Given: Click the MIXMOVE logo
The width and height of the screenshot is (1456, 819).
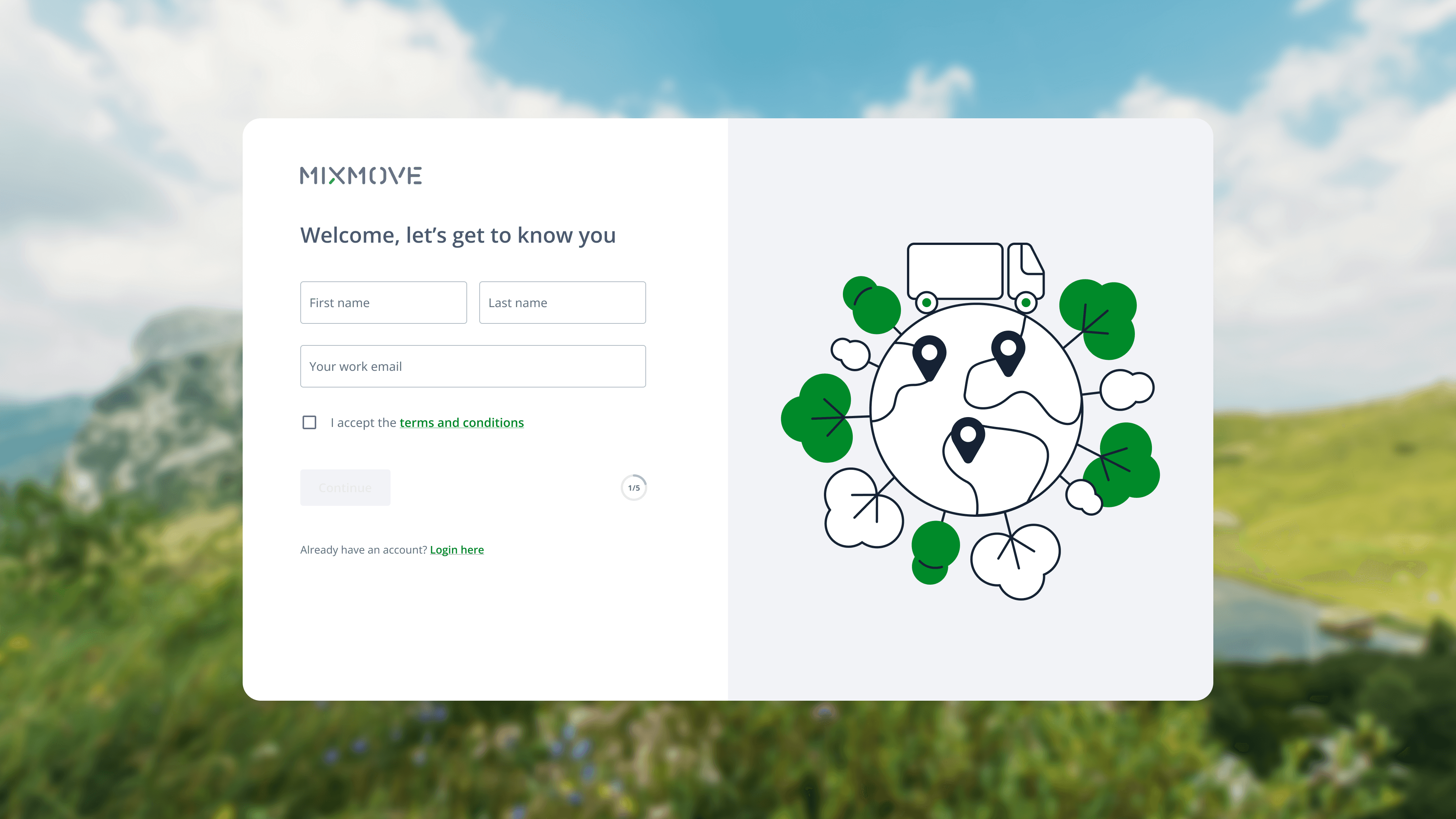Looking at the screenshot, I should coord(361,176).
